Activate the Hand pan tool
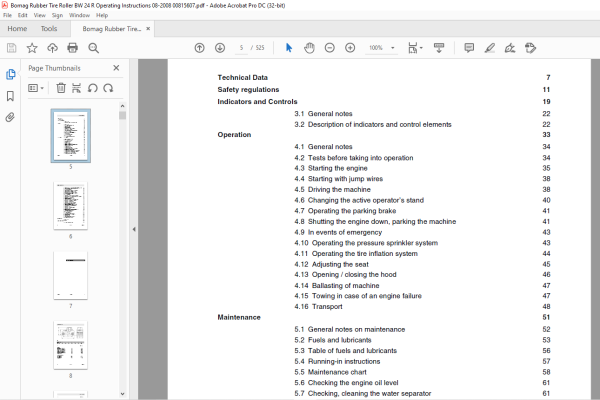The width and height of the screenshot is (600, 400). (309, 48)
